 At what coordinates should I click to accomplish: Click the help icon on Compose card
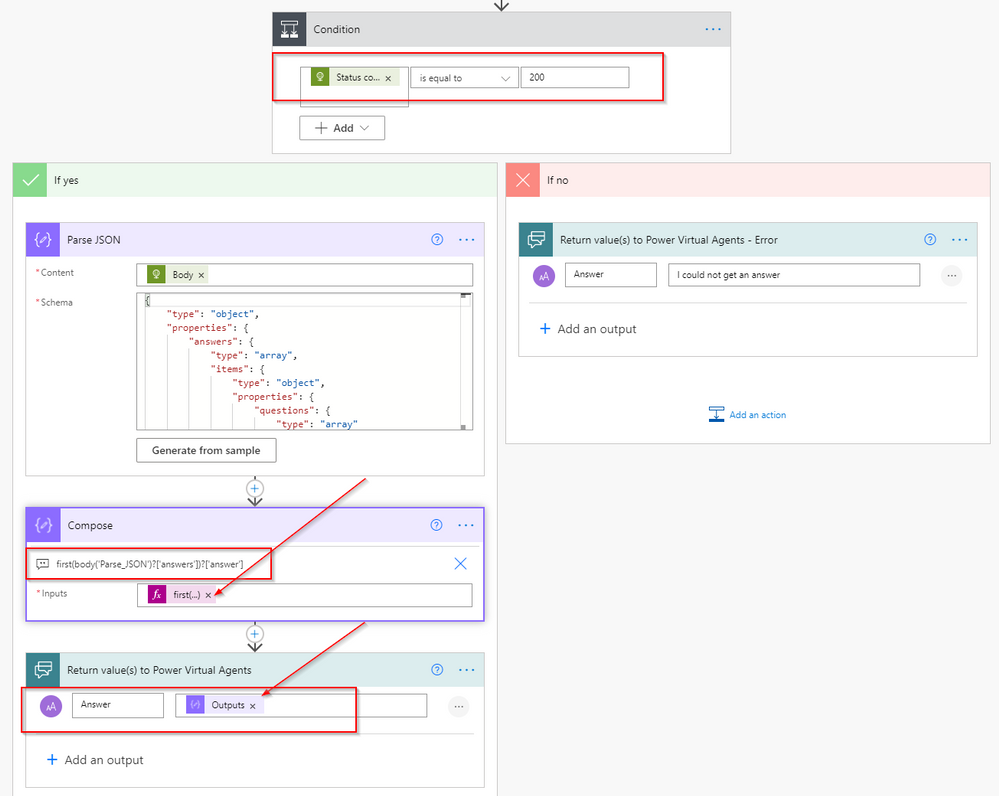[x=436, y=525]
